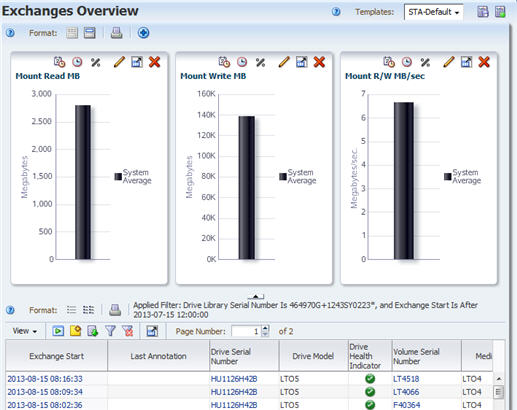
Task: Select the narrow graph format icon
Action: [x=72, y=33]
